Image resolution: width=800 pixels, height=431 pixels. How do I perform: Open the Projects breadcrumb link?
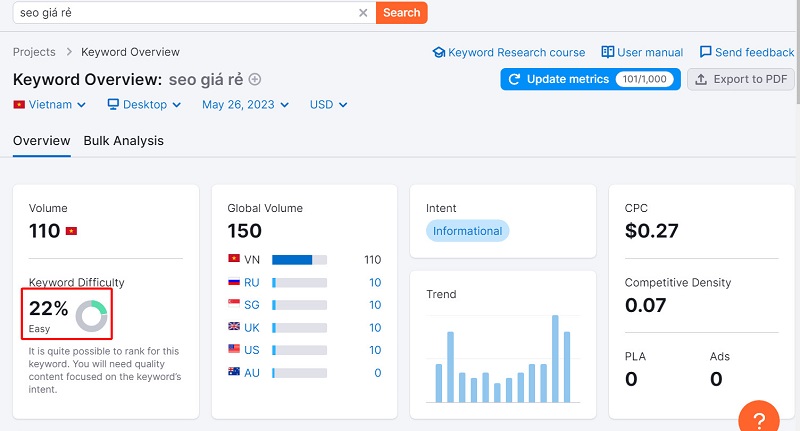click(x=34, y=52)
